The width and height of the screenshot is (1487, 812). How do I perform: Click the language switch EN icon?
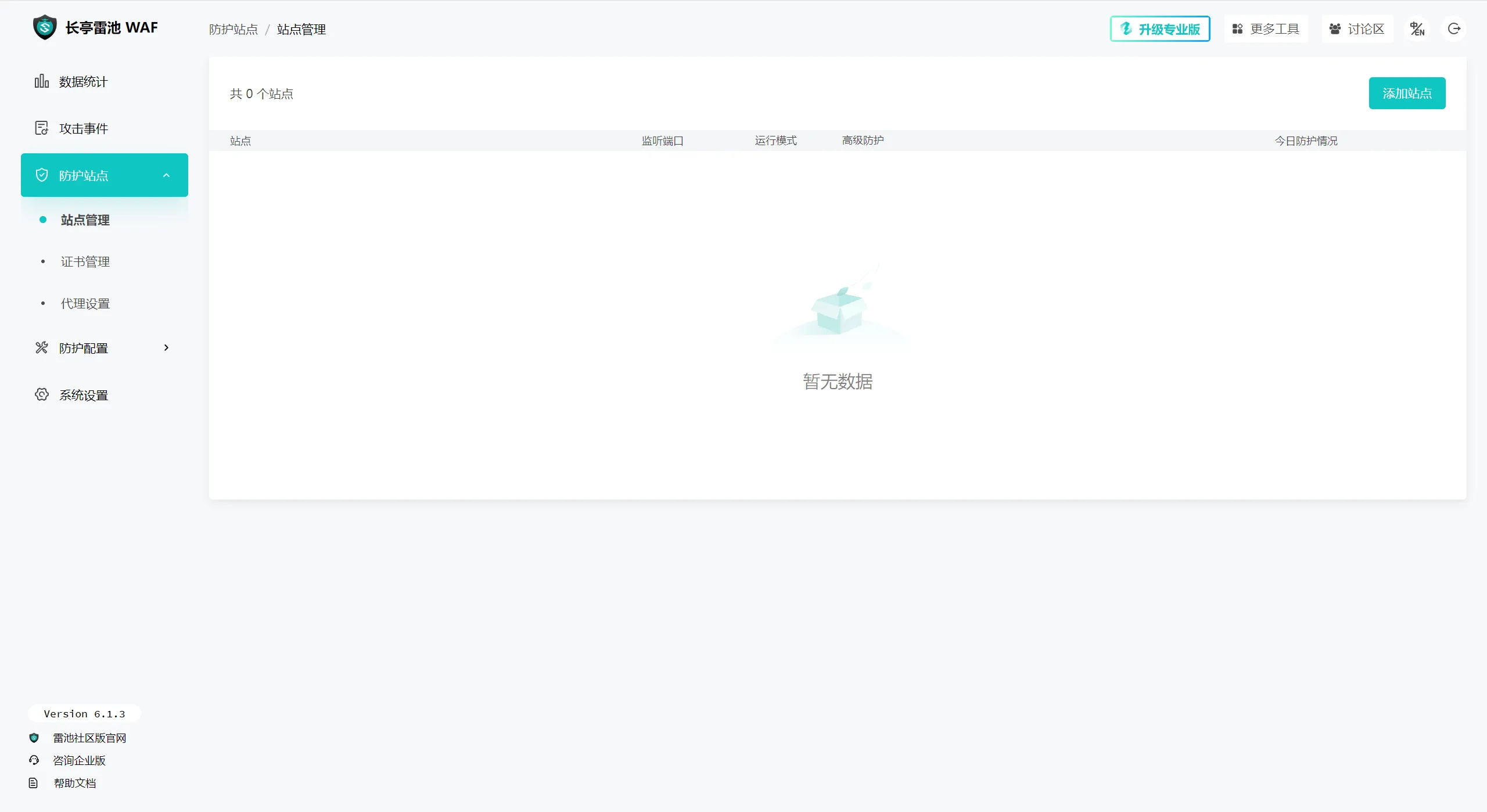click(x=1417, y=28)
